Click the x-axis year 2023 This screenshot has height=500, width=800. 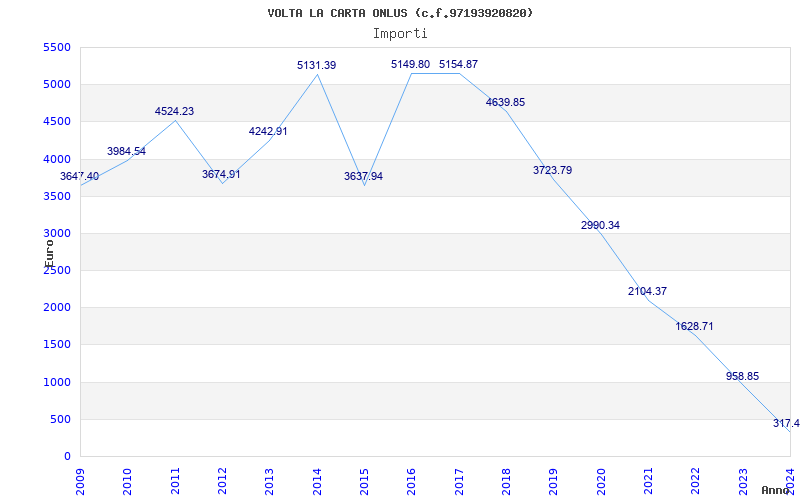[743, 482]
